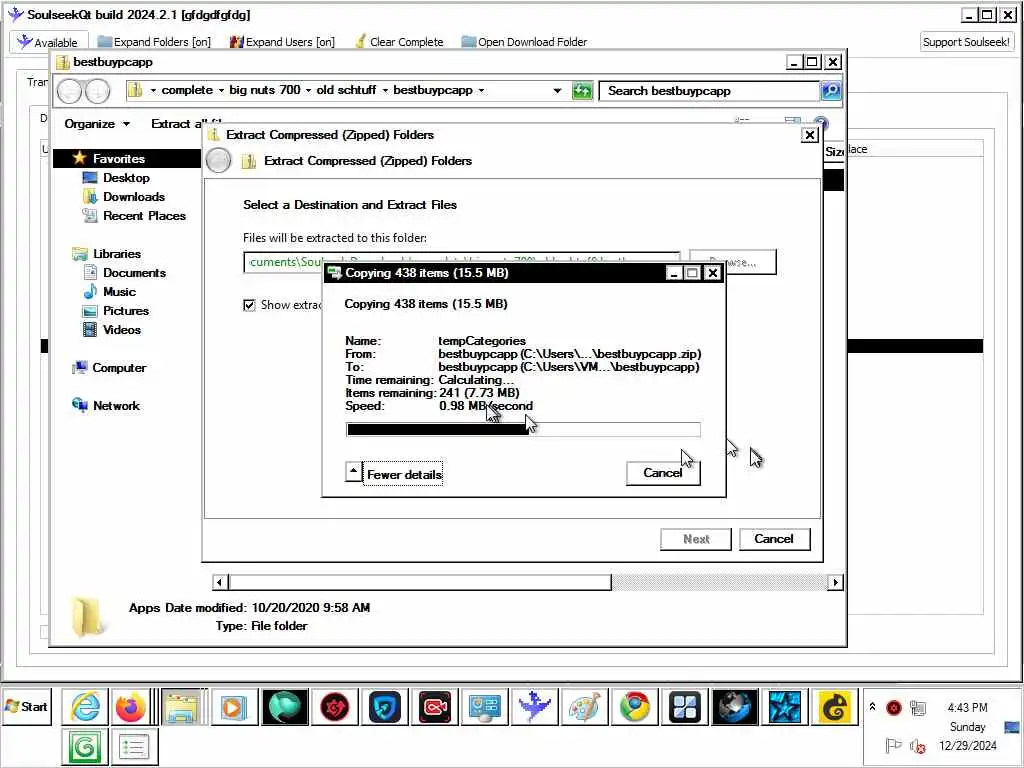Open the Windows Explorer taskbar icon
Viewport: 1024px width, 768px height.
pyautogui.click(x=183, y=707)
